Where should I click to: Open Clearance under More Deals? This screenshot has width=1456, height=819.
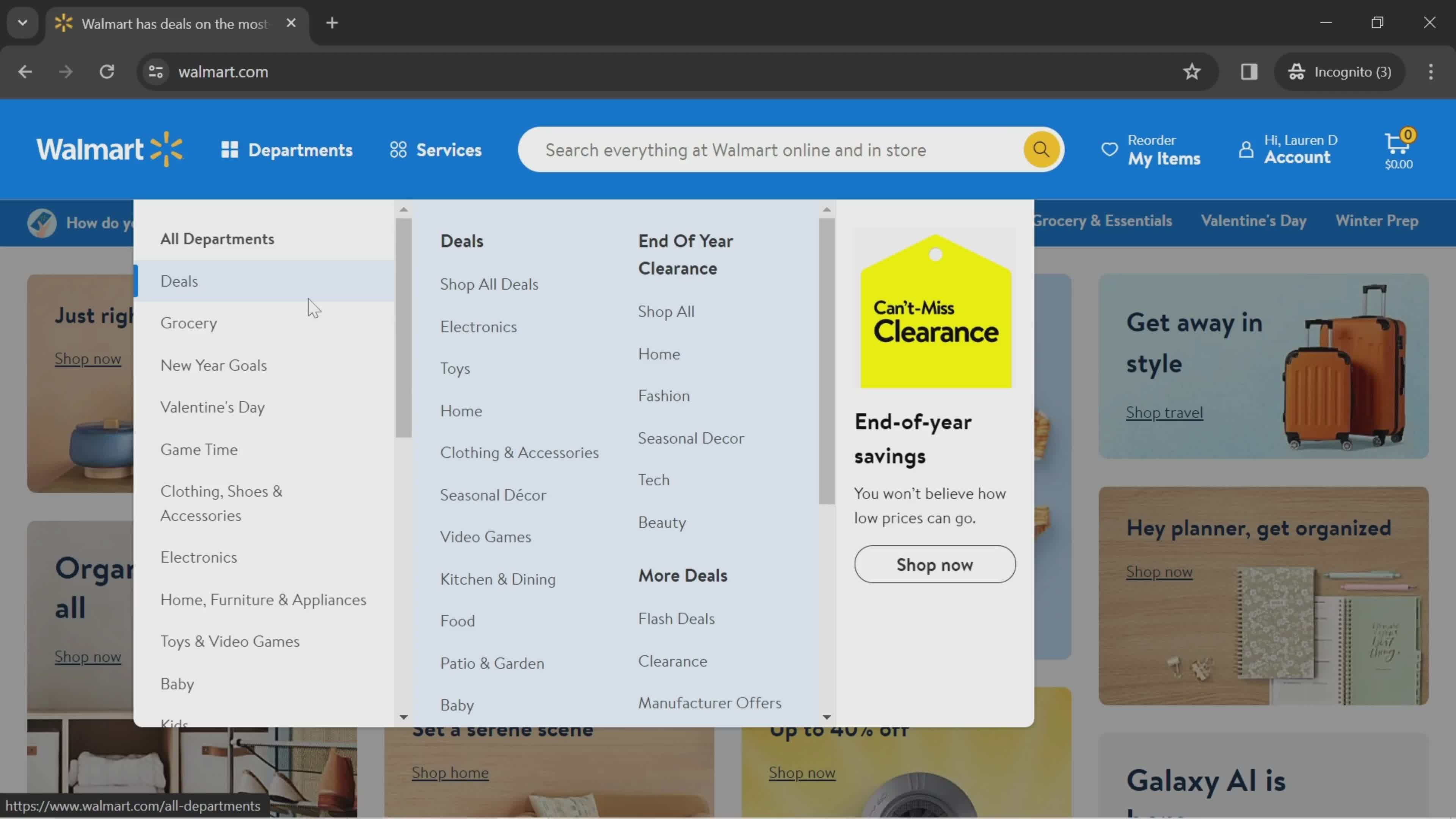click(x=673, y=661)
